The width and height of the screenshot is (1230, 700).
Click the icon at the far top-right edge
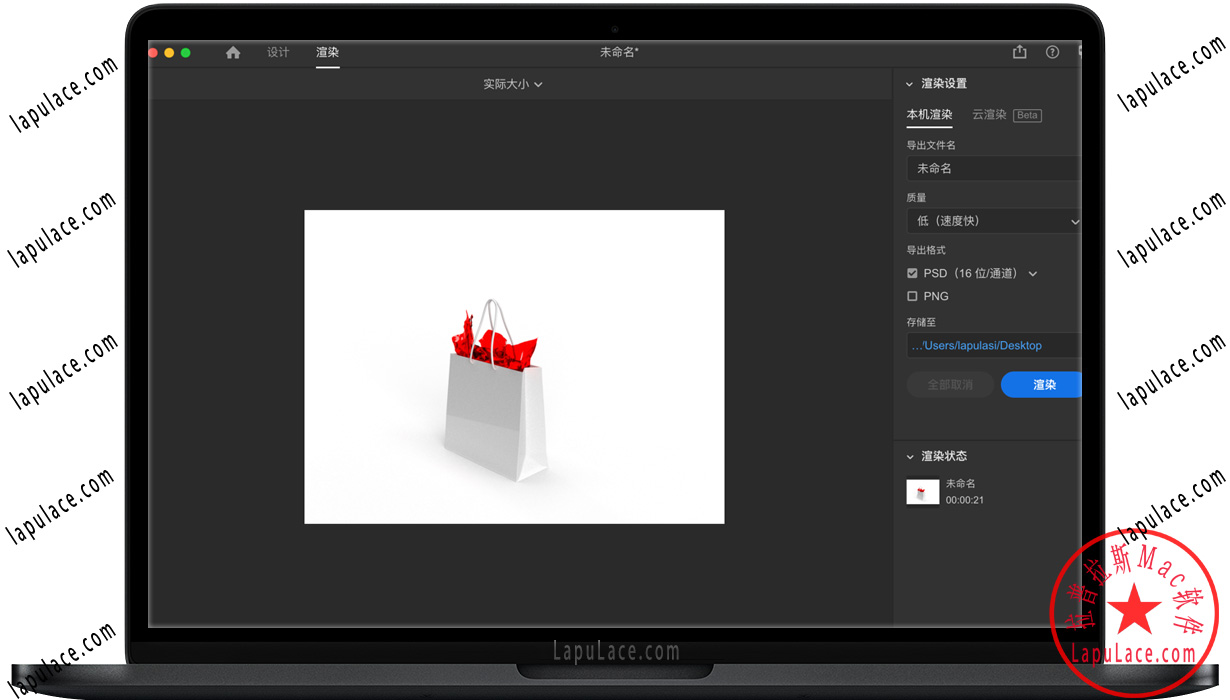point(1082,52)
